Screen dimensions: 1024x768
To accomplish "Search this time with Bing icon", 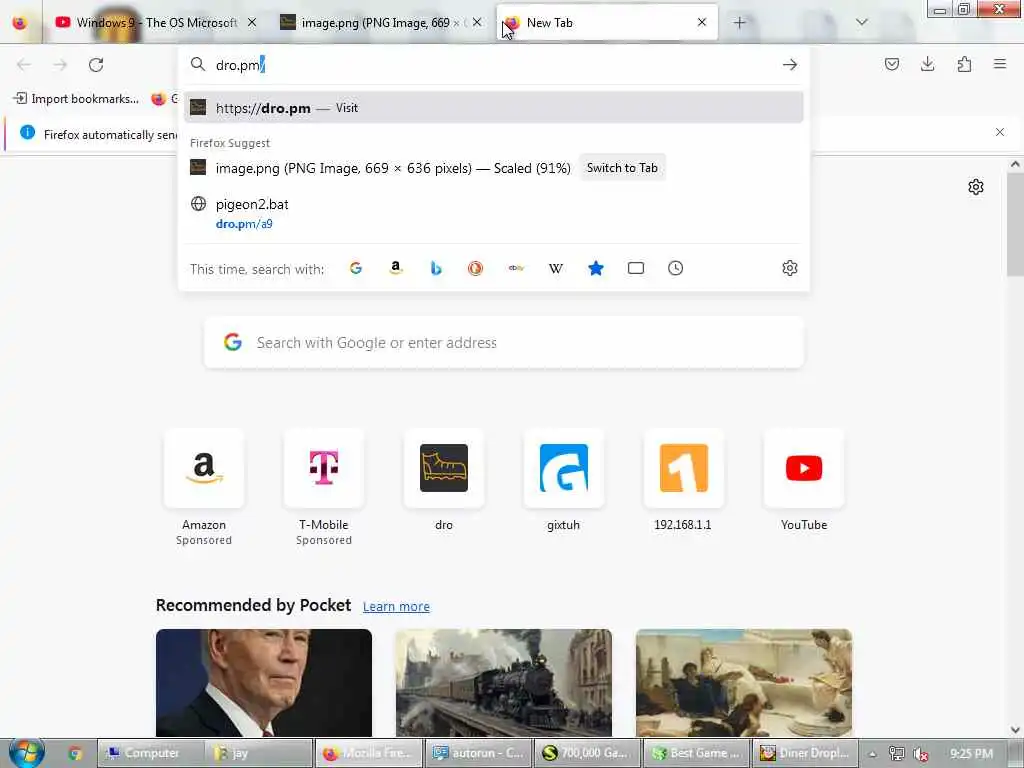I will pos(436,268).
